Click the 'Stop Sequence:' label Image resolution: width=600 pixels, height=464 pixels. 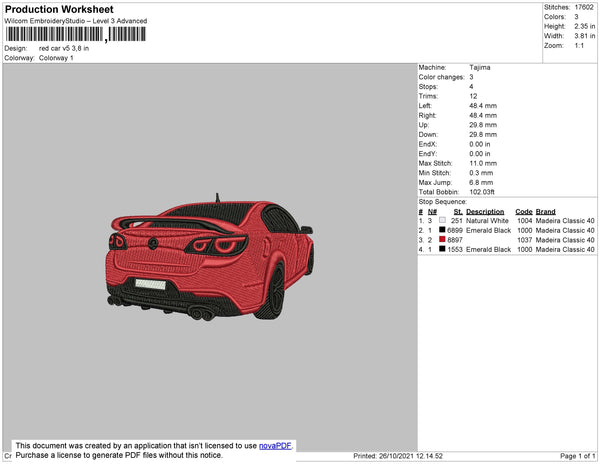click(x=443, y=202)
